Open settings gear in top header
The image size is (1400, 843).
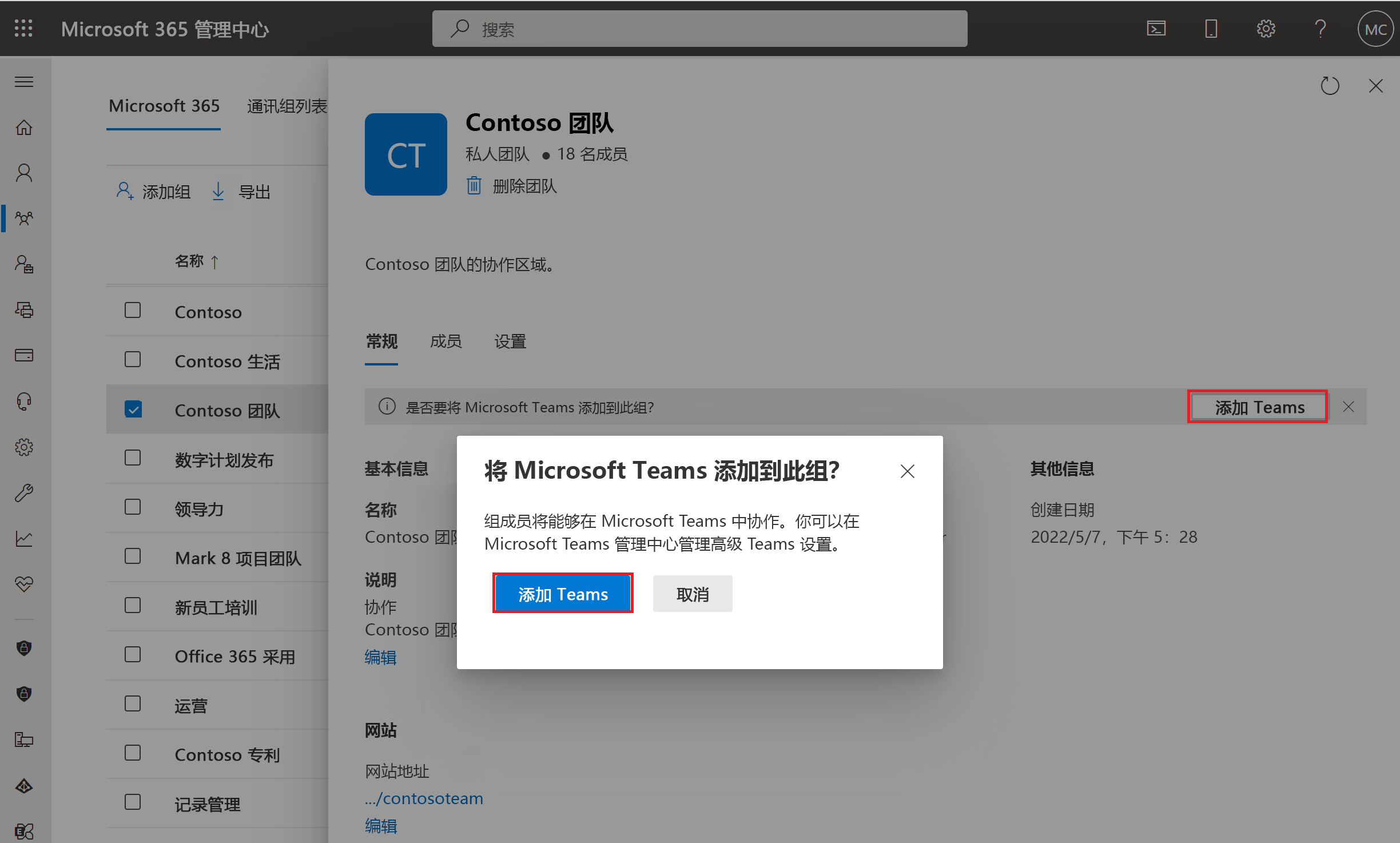(1266, 29)
